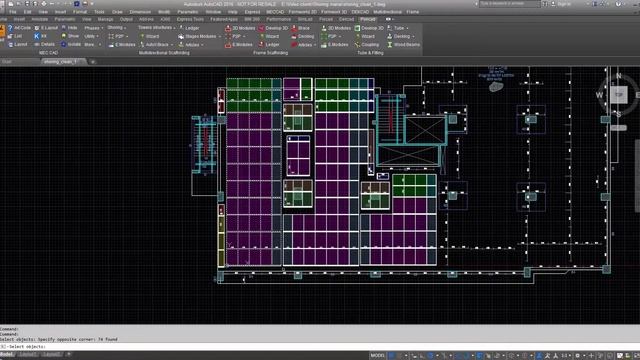This screenshot has width=640, height=360.
Task: Click Decking in Frame Scaffolding panel
Action: (x=303, y=36)
